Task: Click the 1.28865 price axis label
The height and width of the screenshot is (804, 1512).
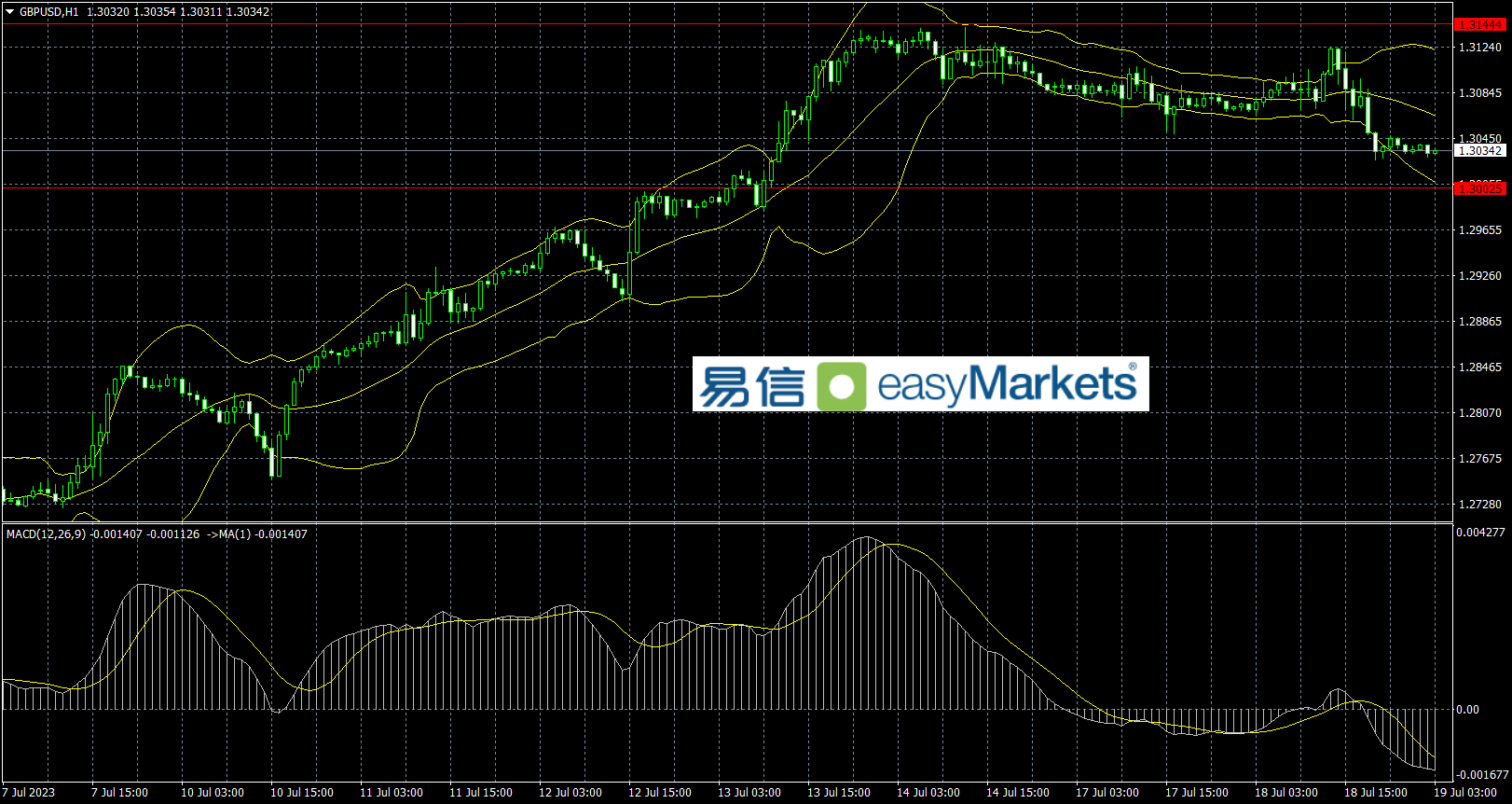Action: tap(1480, 322)
